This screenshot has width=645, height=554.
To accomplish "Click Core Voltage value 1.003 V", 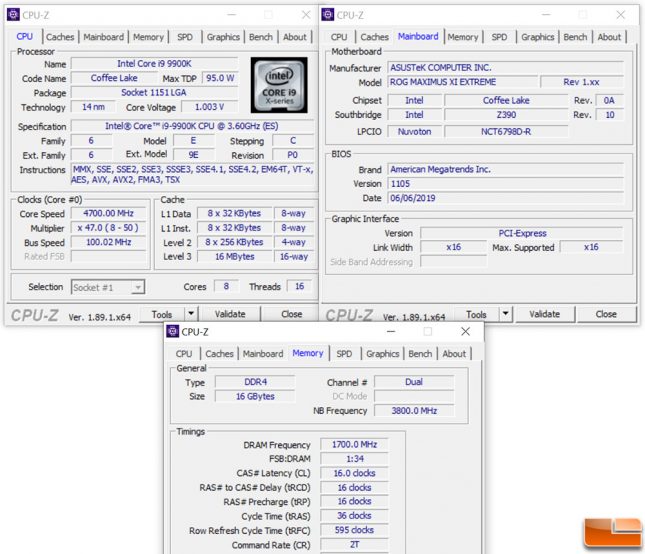I will 209,107.
